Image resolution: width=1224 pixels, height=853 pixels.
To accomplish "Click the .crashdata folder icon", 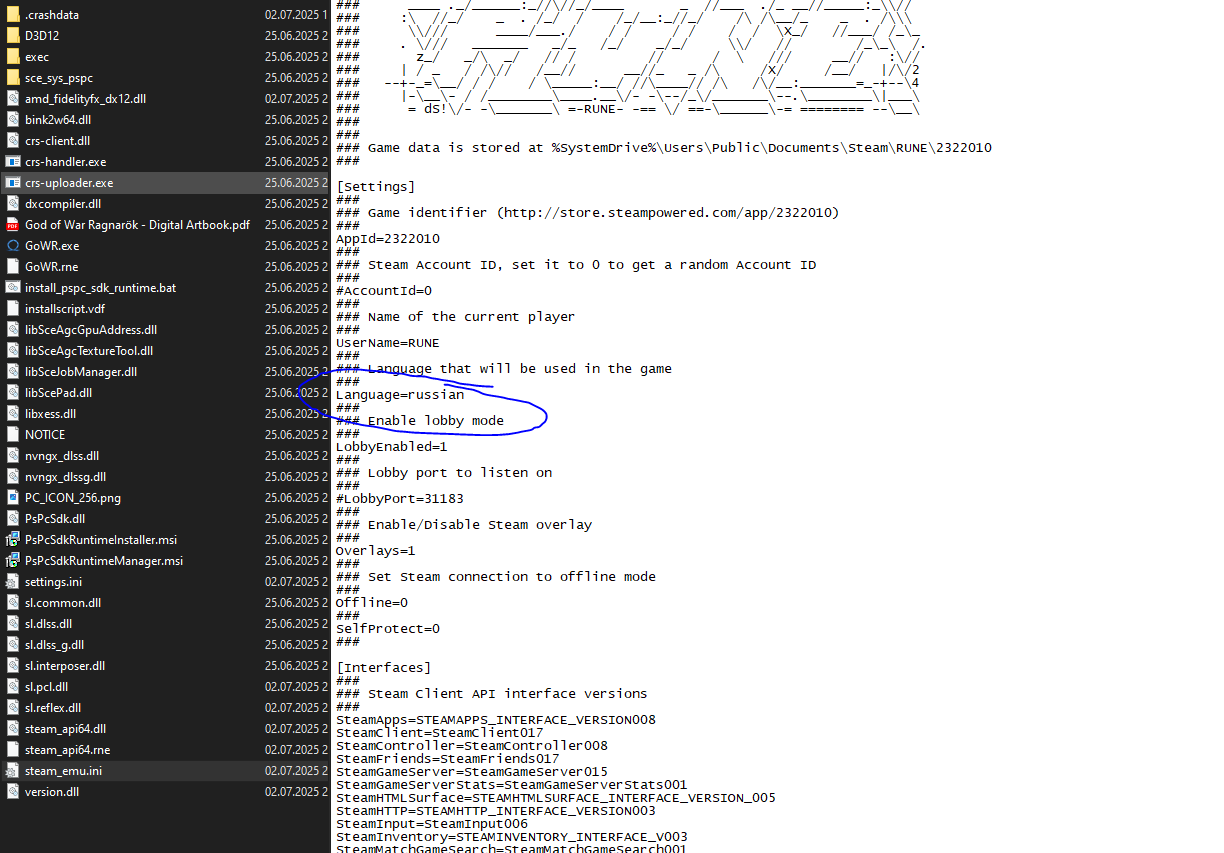I will (13, 15).
